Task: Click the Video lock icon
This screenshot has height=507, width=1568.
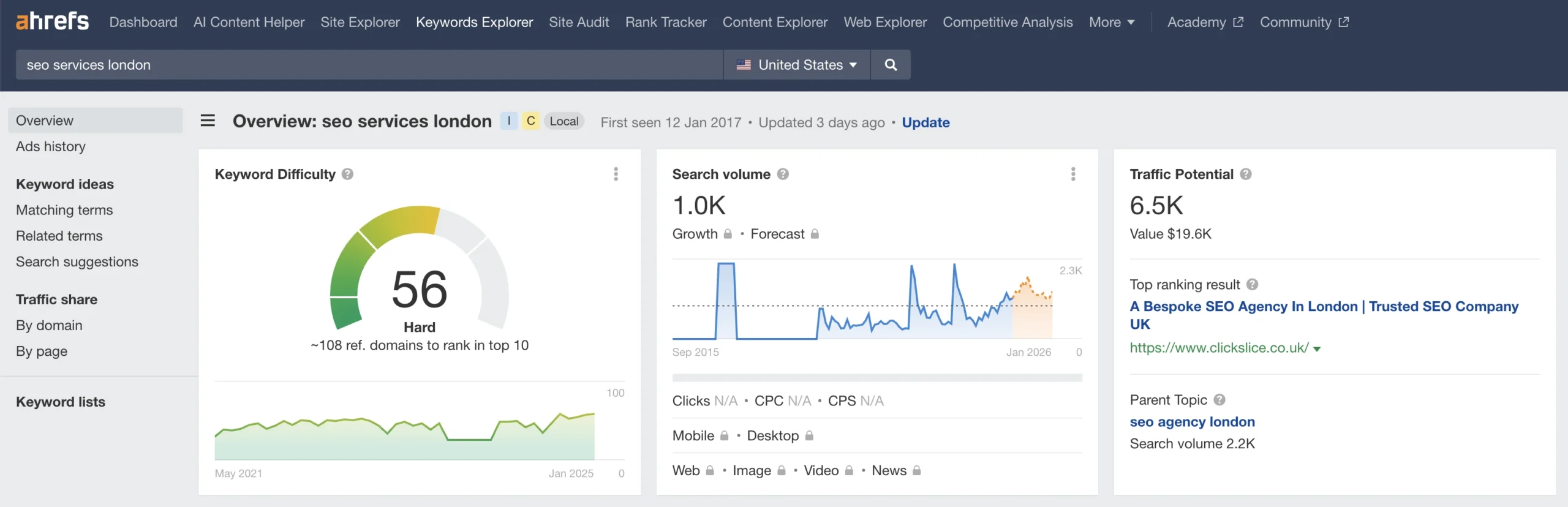Action: pyautogui.click(x=849, y=471)
